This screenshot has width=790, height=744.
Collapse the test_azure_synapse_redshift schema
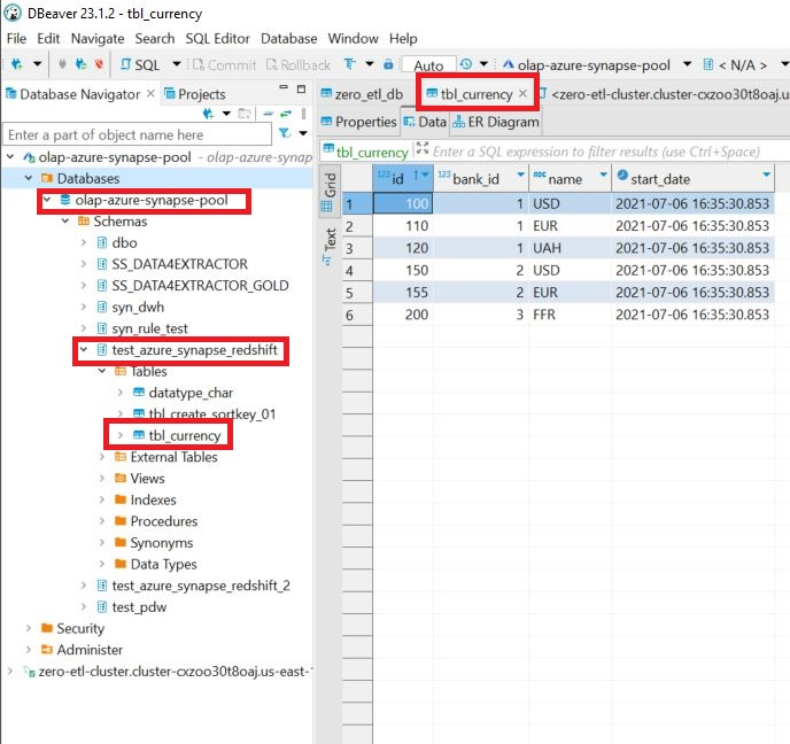point(84,349)
